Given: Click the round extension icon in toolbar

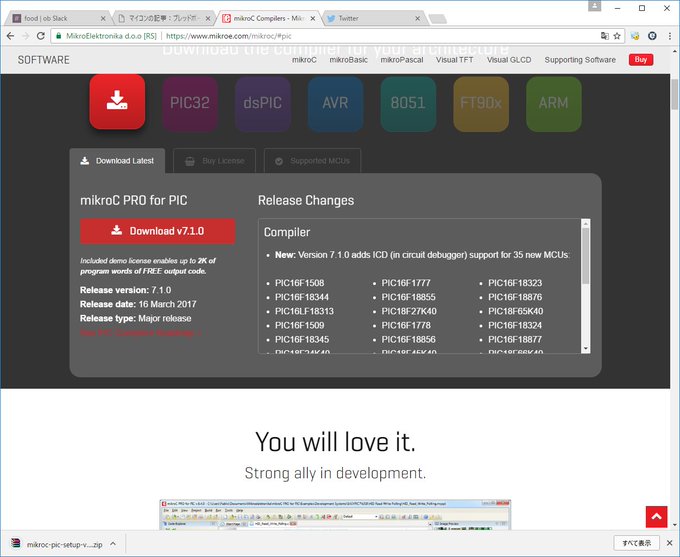Looking at the screenshot, I should tap(652, 36).
